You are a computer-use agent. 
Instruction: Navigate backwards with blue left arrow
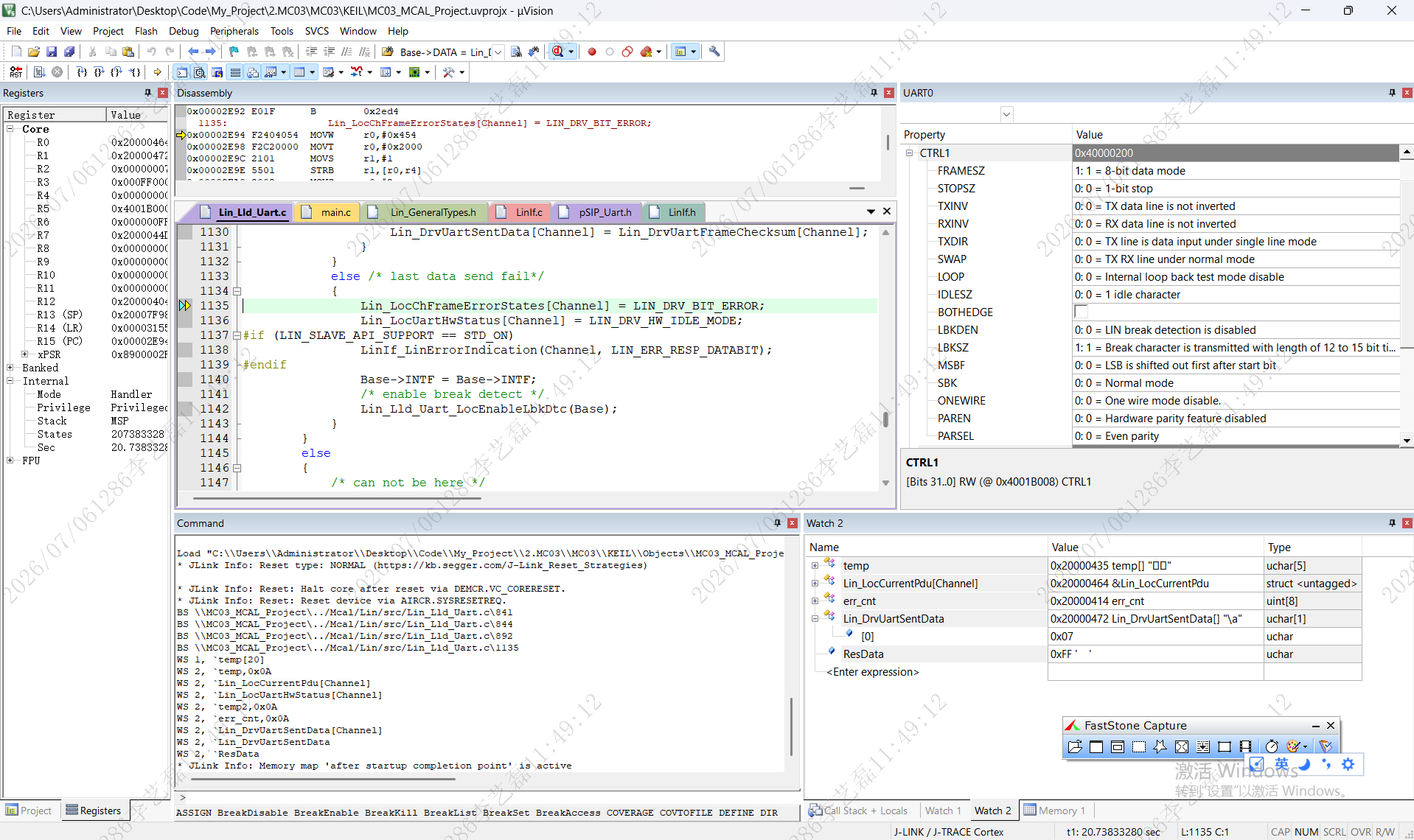pyautogui.click(x=193, y=52)
